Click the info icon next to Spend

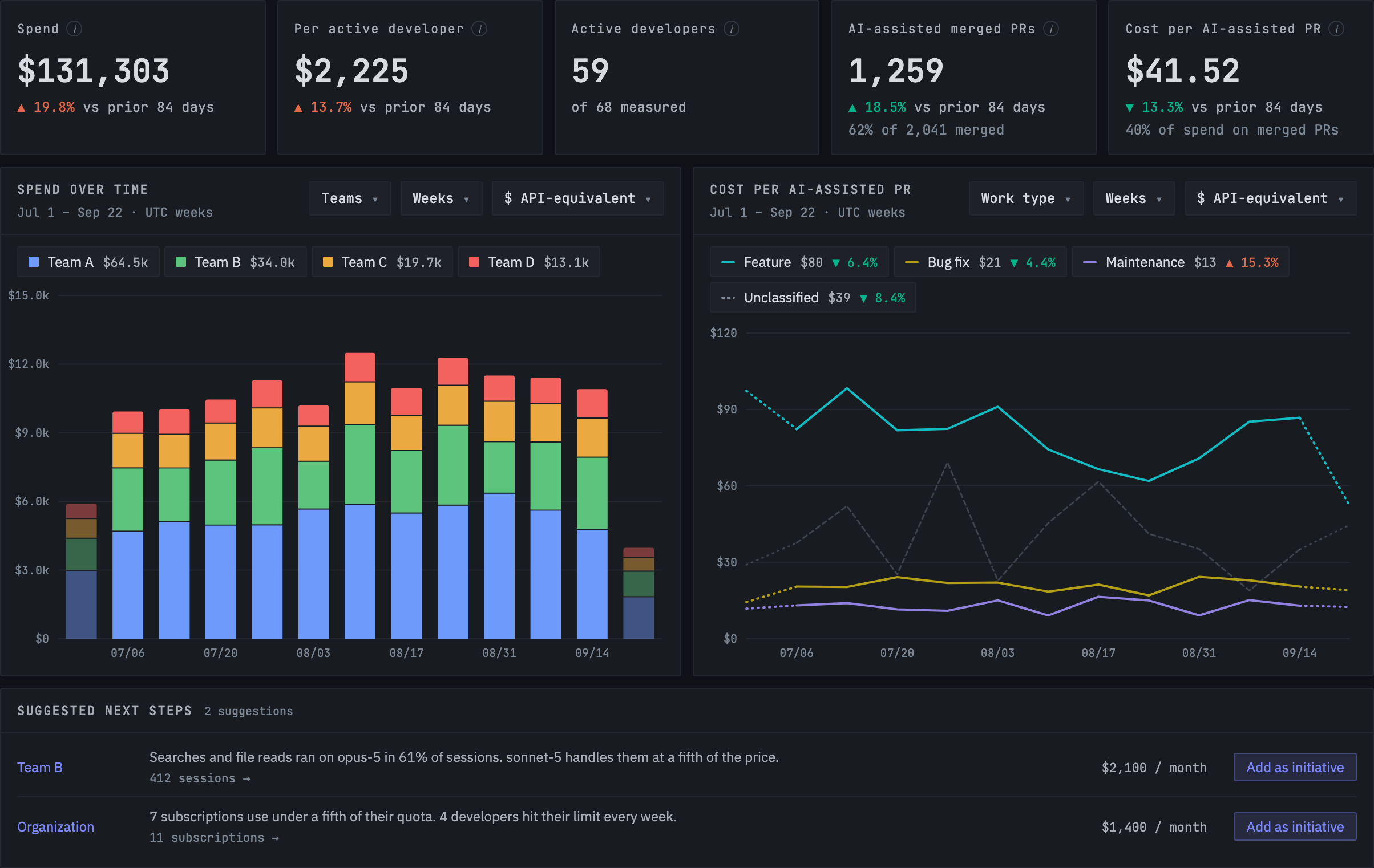(74, 29)
